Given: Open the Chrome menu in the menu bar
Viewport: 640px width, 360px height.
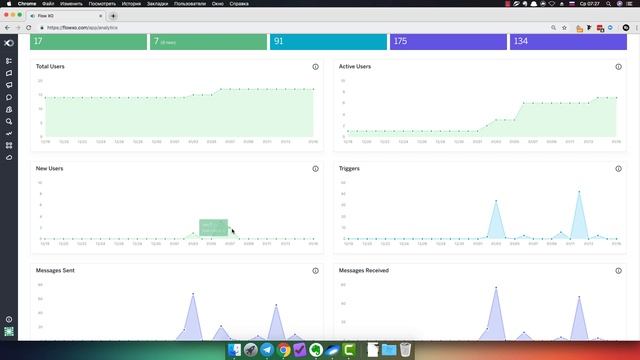Looking at the screenshot, I should click(x=27, y=4).
